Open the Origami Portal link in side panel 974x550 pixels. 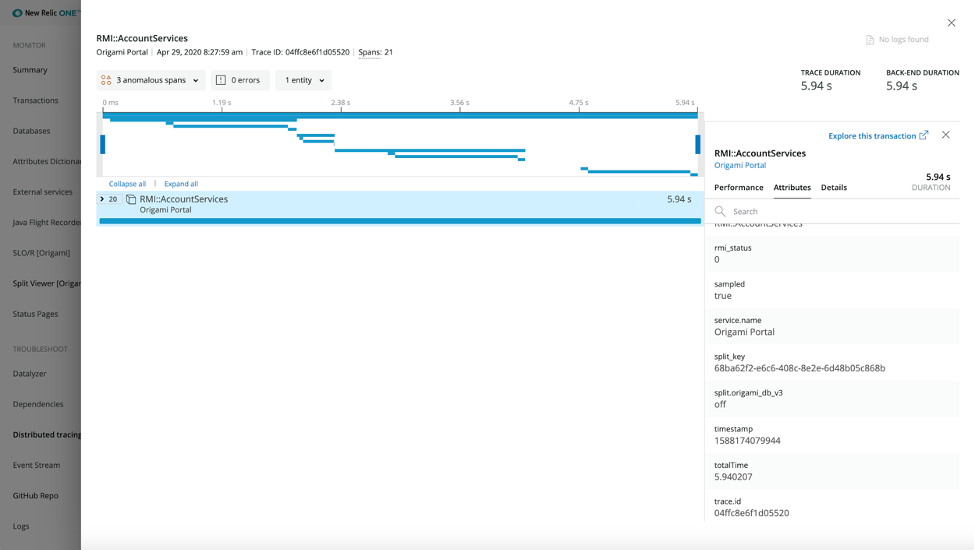740,165
